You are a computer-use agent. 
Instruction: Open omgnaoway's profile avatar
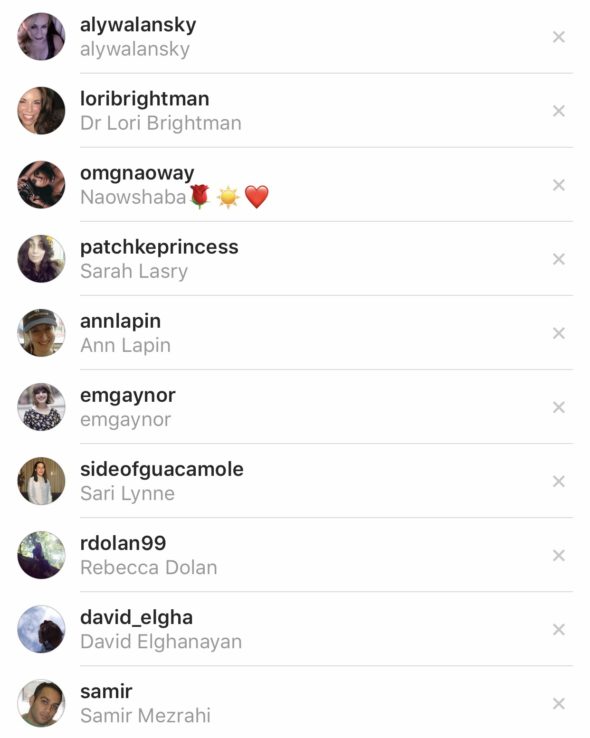[x=41, y=185]
